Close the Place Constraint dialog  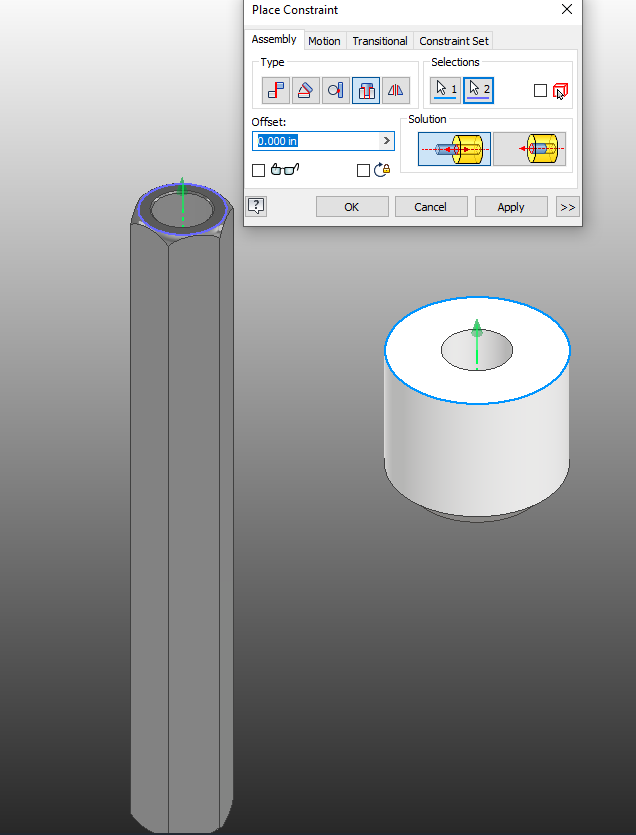567,10
